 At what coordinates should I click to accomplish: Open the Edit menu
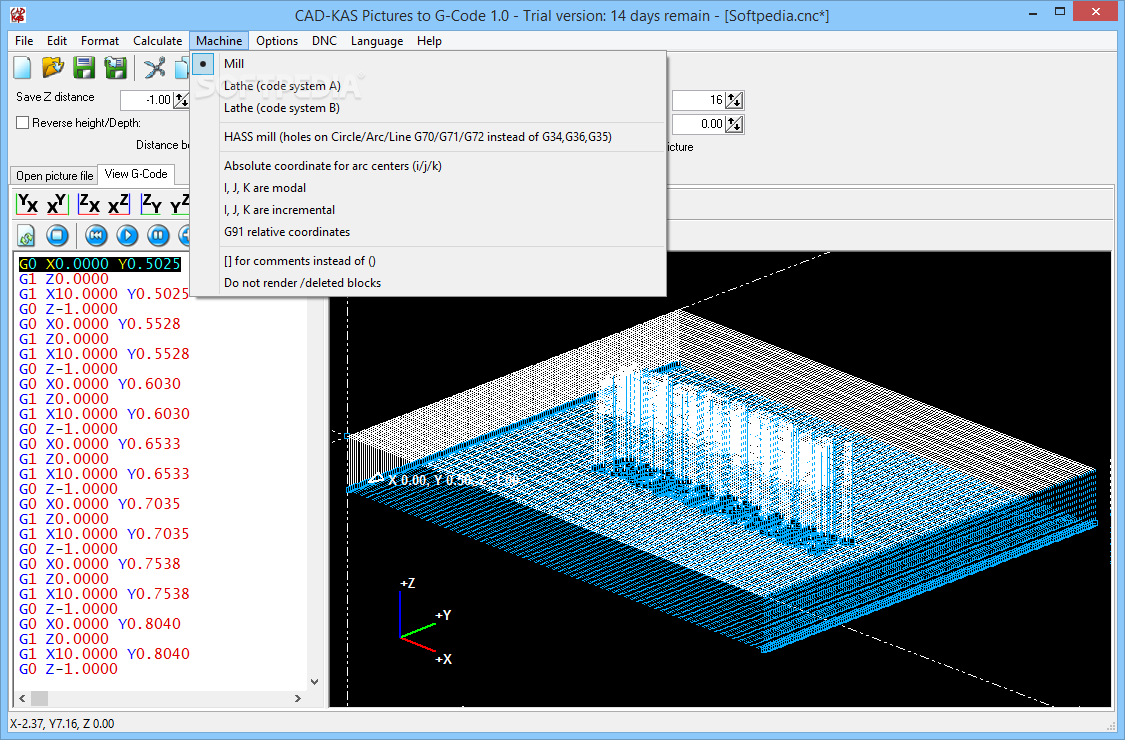(x=57, y=41)
